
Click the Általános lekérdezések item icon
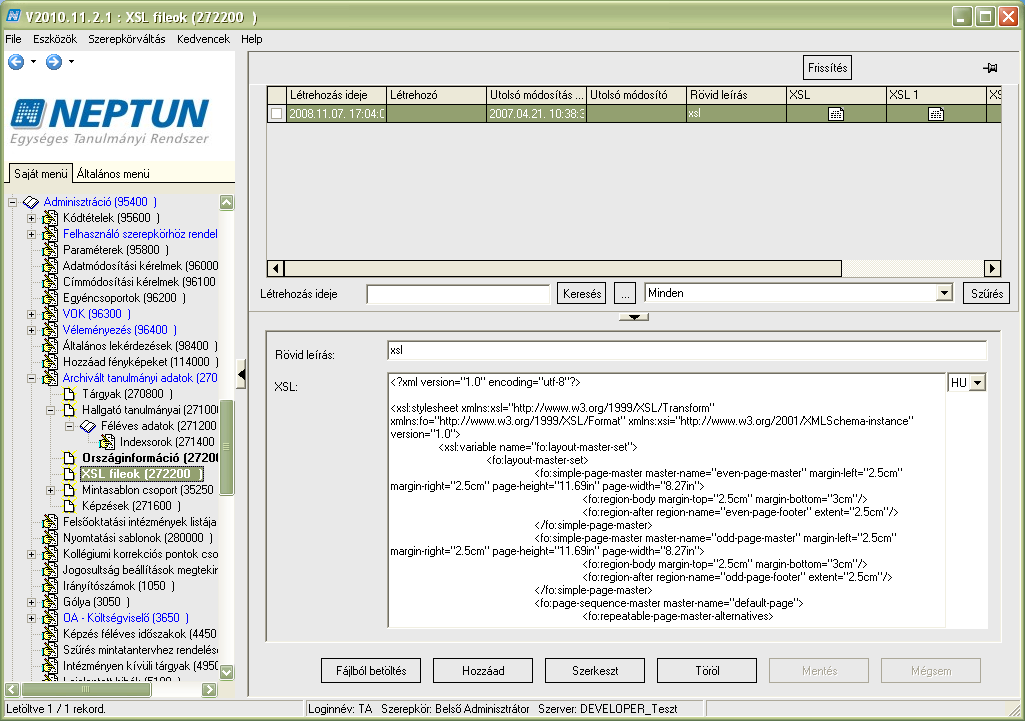(50, 346)
